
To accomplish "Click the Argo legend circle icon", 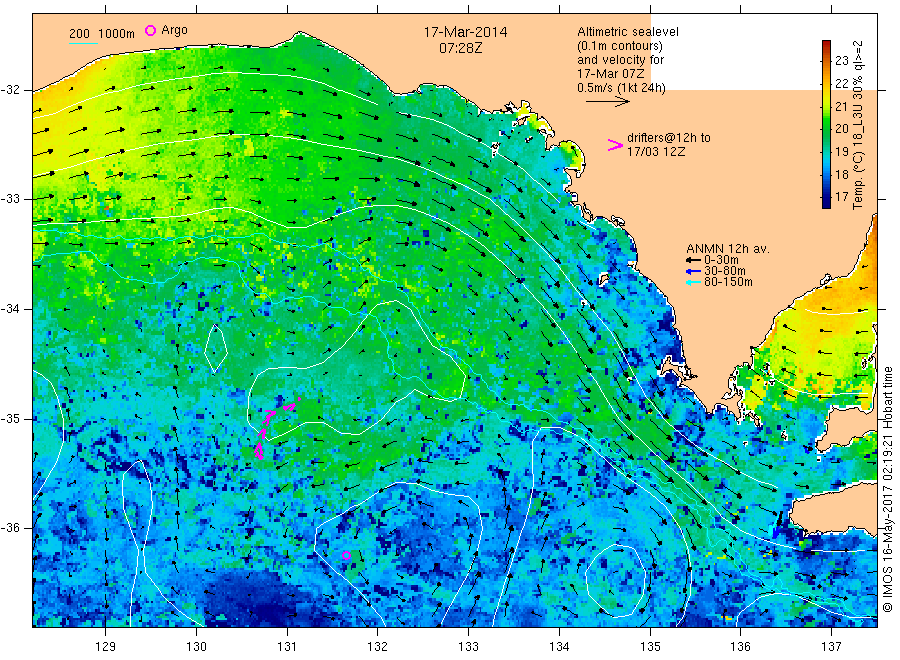I will pyautogui.click(x=150, y=30).
